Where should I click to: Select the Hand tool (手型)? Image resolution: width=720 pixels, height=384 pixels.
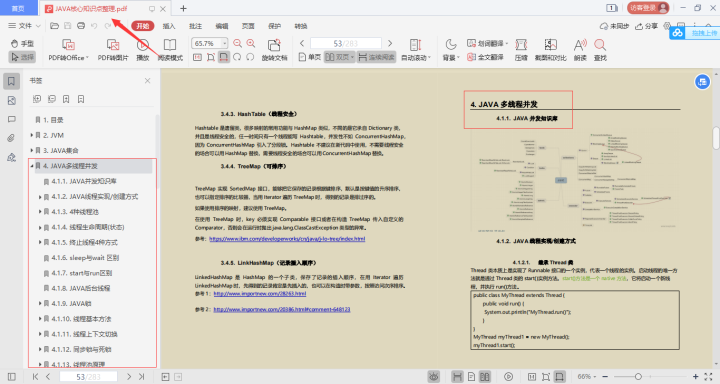(22, 44)
